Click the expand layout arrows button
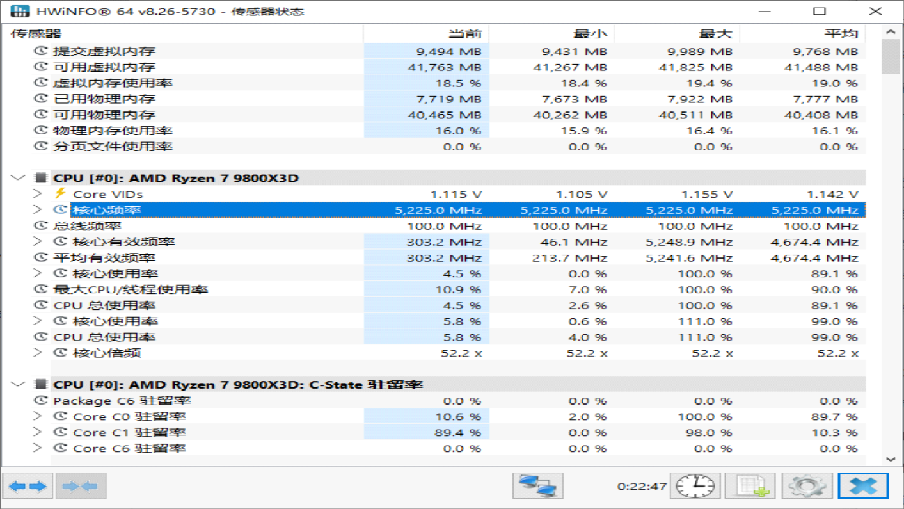Screen dimensions: 904x509 28,487
